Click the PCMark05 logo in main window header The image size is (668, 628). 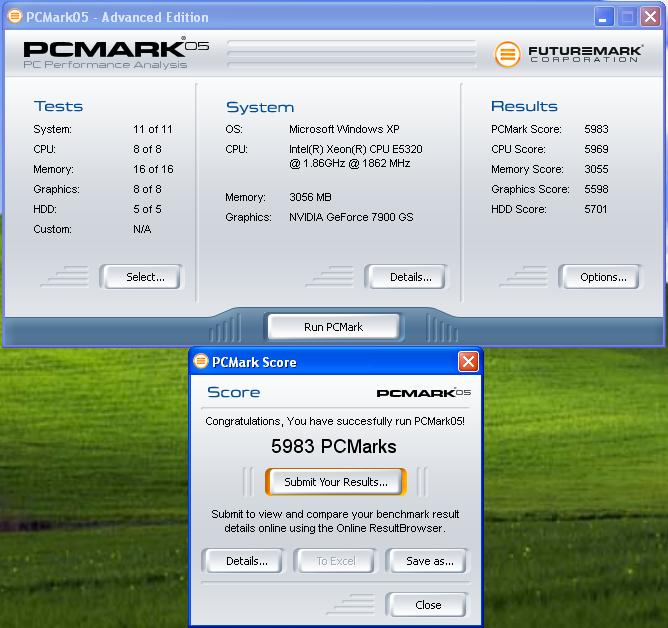tap(116, 53)
